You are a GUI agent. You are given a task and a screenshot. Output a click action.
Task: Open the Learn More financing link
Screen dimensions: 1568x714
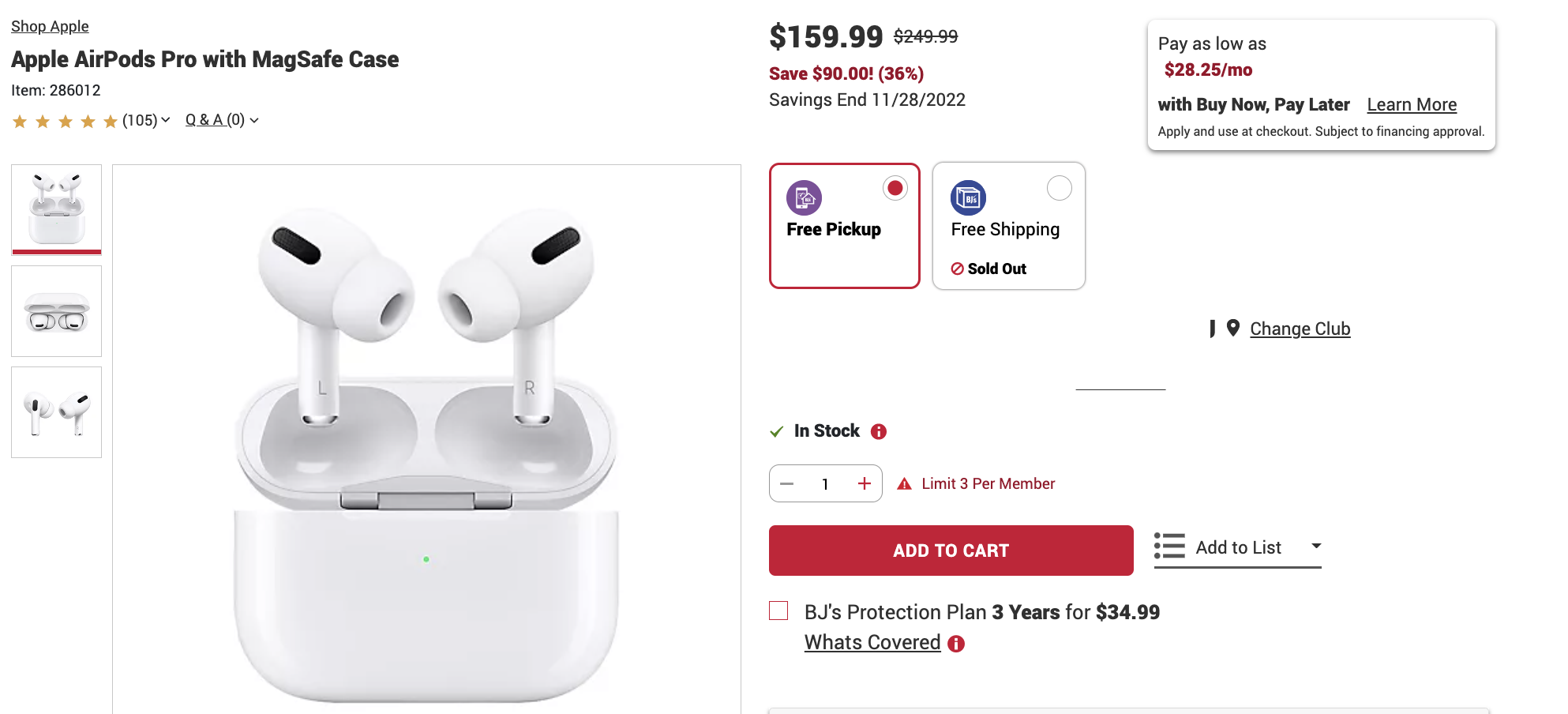1412,104
